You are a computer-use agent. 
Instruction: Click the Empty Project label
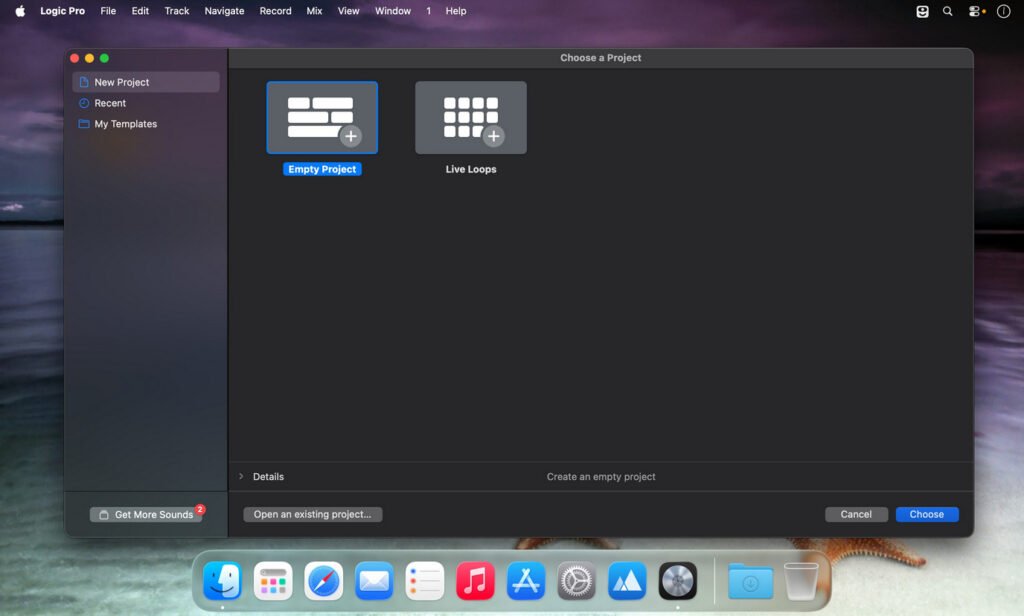click(x=322, y=169)
